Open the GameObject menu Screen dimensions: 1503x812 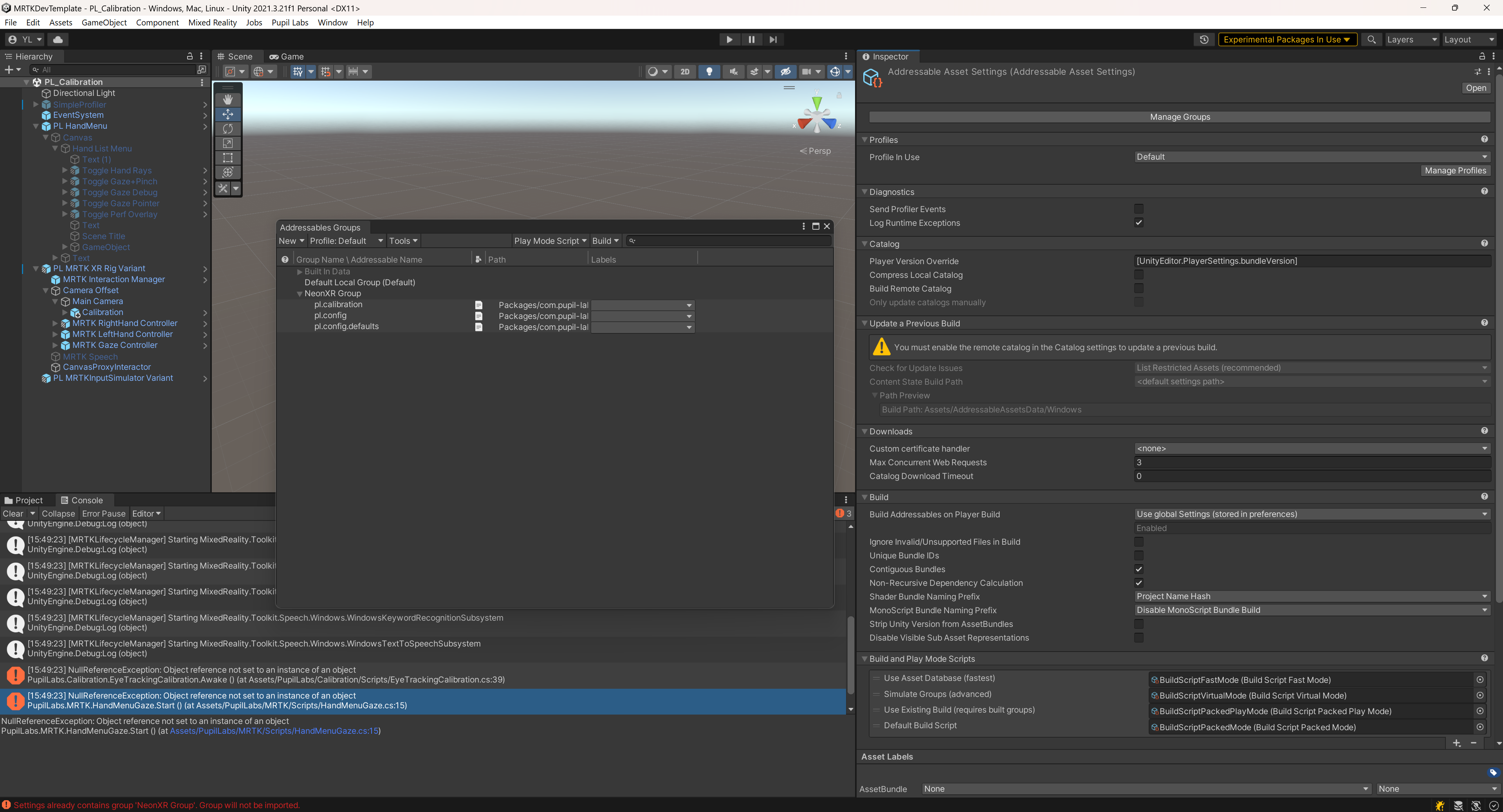click(104, 22)
